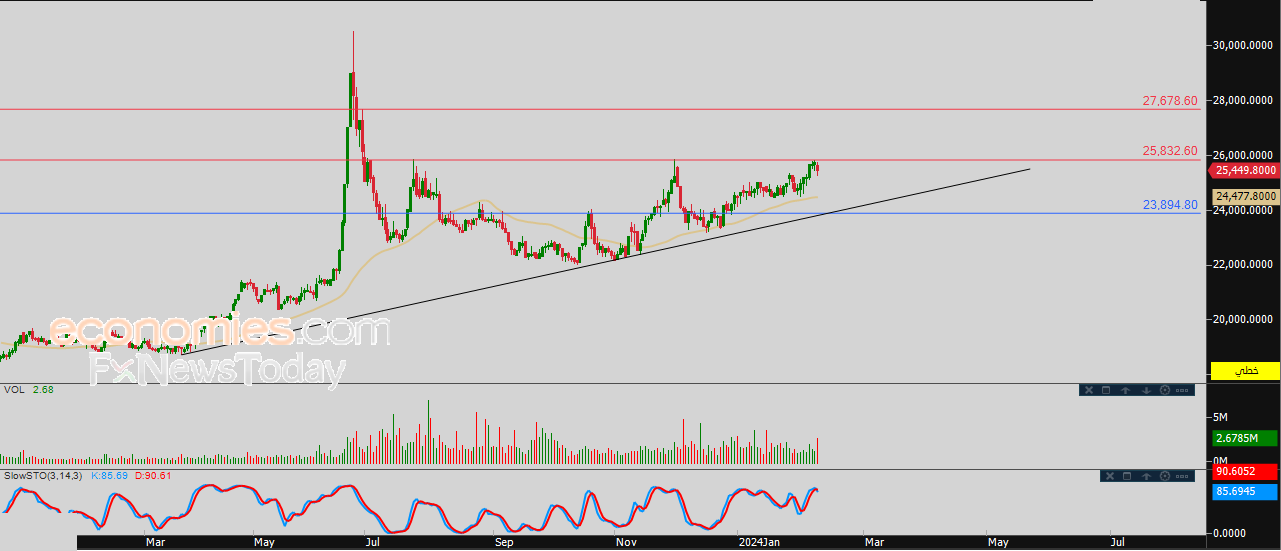The height and width of the screenshot is (551, 1281).
Task: Select the 23,894.80 blue support line label
Action: pos(1169,205)
